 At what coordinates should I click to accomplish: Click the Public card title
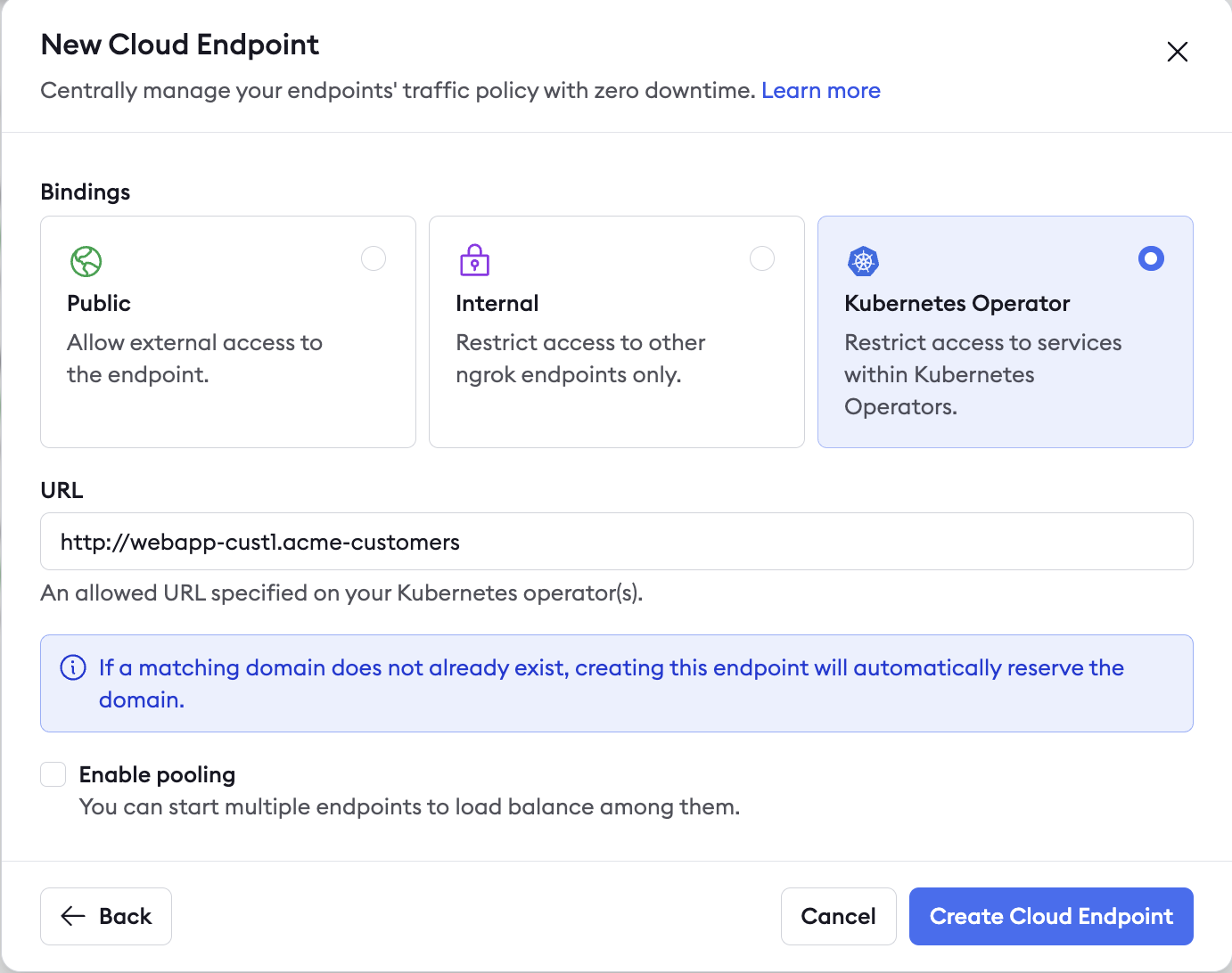(x=99, y=303)
